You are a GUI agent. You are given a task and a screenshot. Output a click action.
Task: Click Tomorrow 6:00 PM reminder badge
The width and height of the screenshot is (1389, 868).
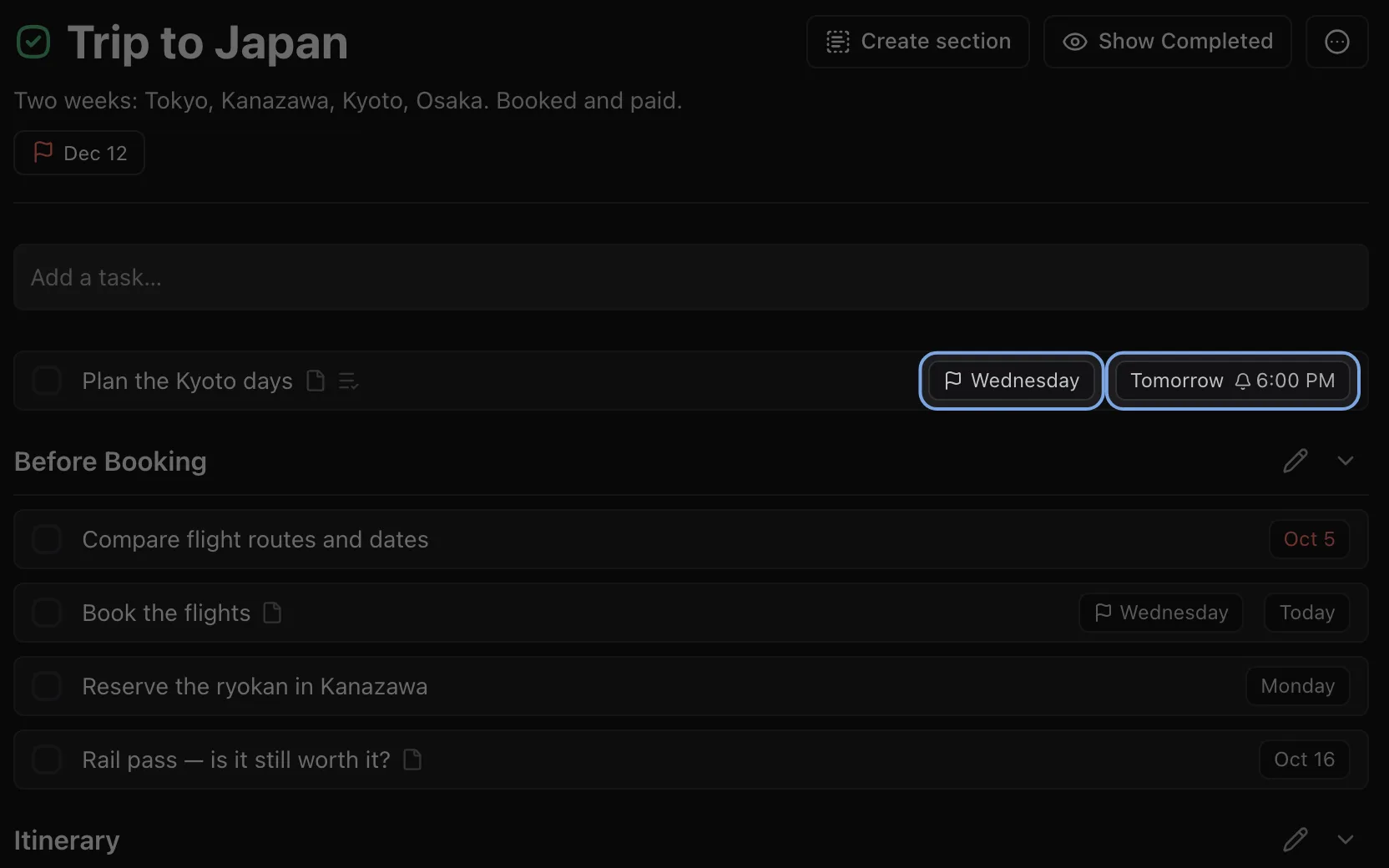click(1233, 381)
